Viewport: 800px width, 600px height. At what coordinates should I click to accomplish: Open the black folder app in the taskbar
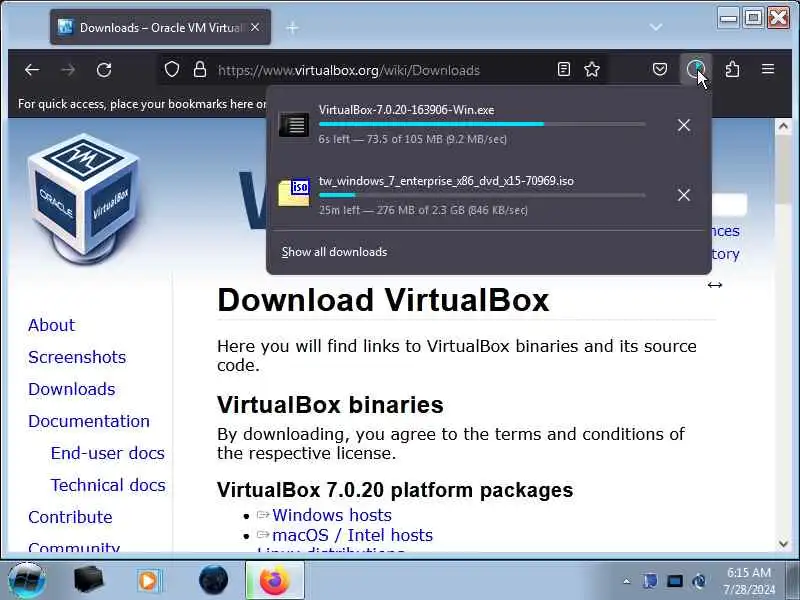(88, 580)
